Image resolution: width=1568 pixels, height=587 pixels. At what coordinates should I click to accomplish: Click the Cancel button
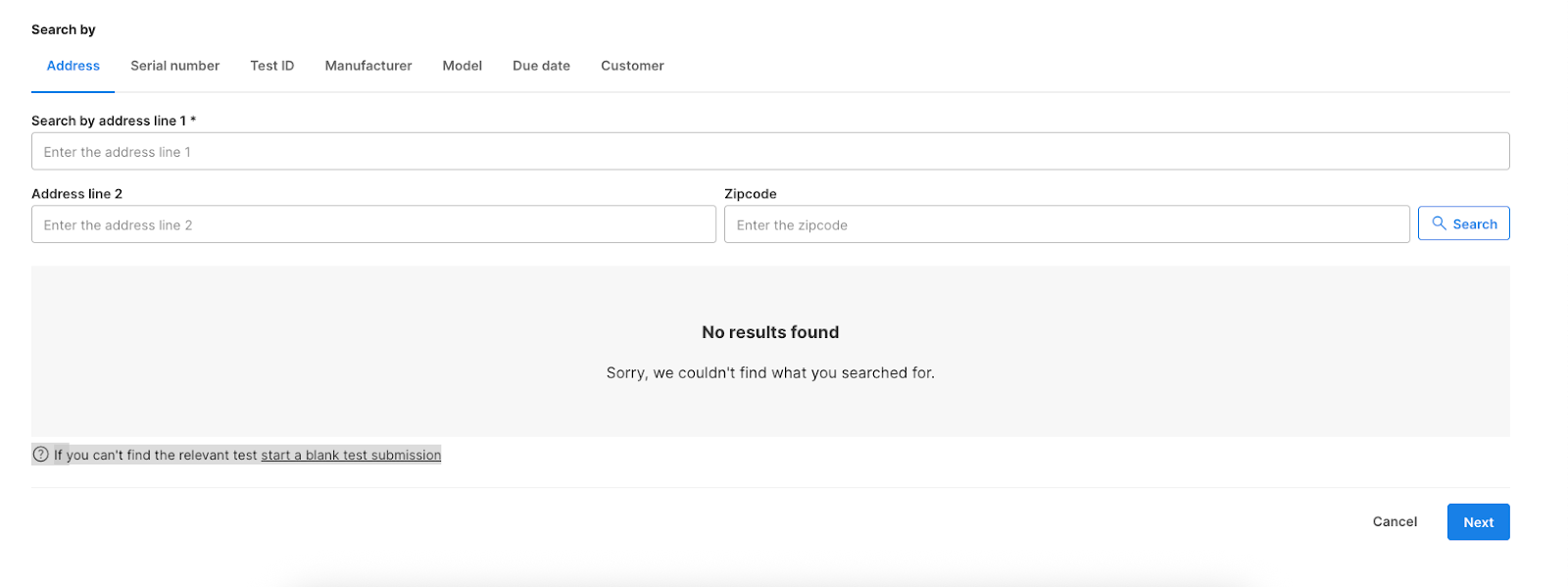point(1395,522)
